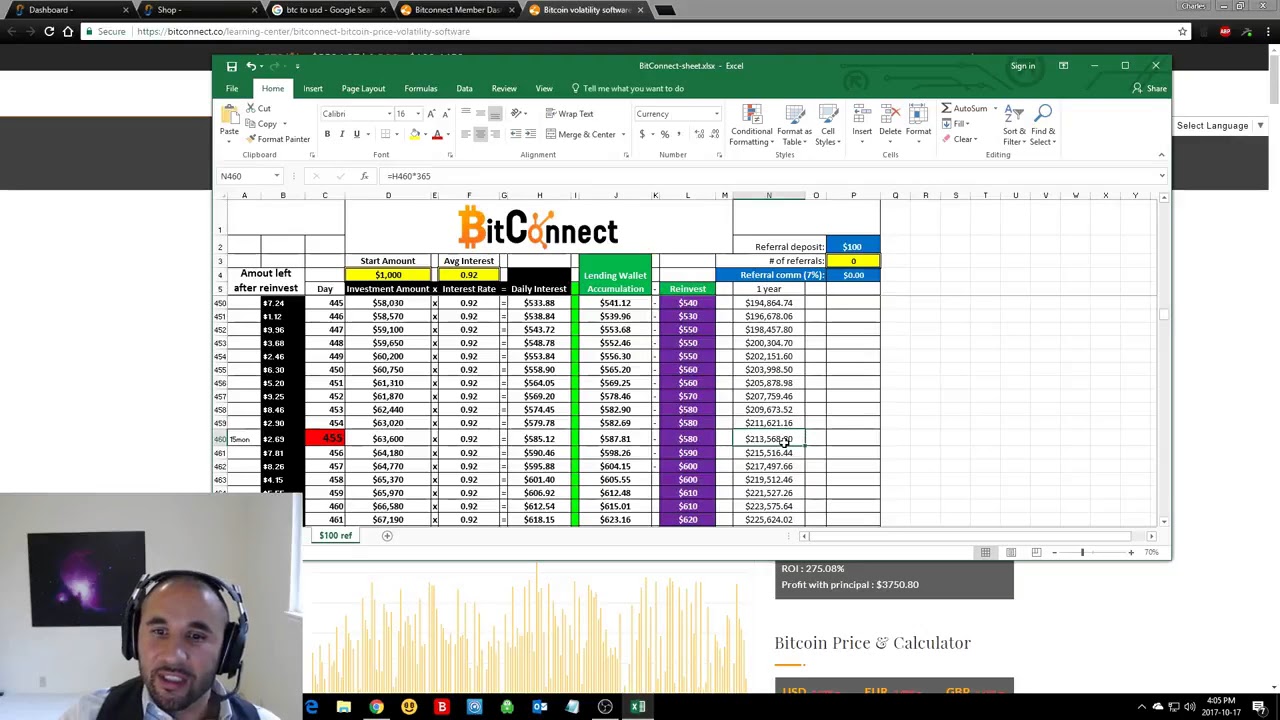This screenshot has height=720, width=1280.
Task: Click Insert Function fx icon
Action: 364,176
